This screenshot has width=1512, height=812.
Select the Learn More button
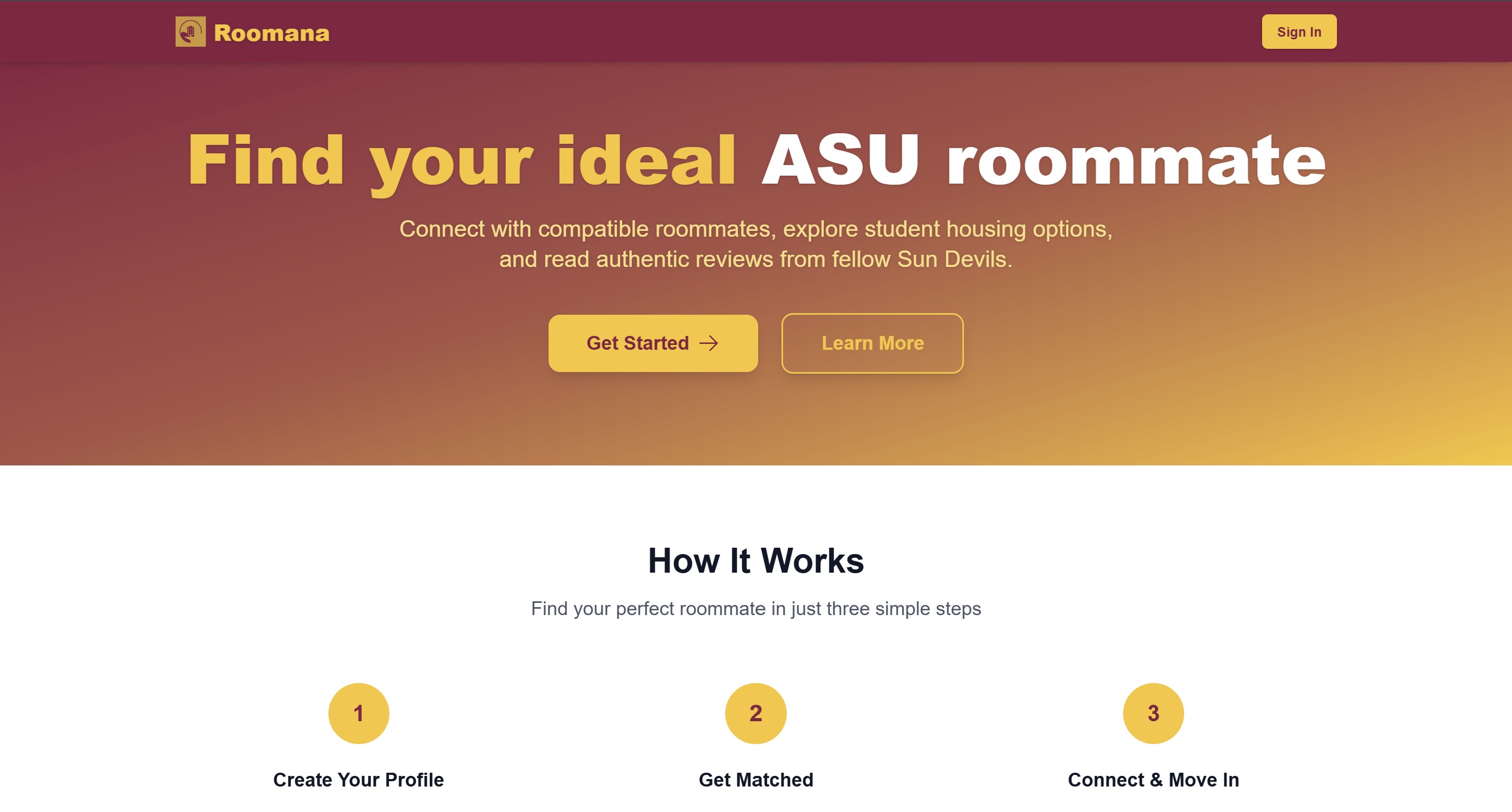[872, 343]
